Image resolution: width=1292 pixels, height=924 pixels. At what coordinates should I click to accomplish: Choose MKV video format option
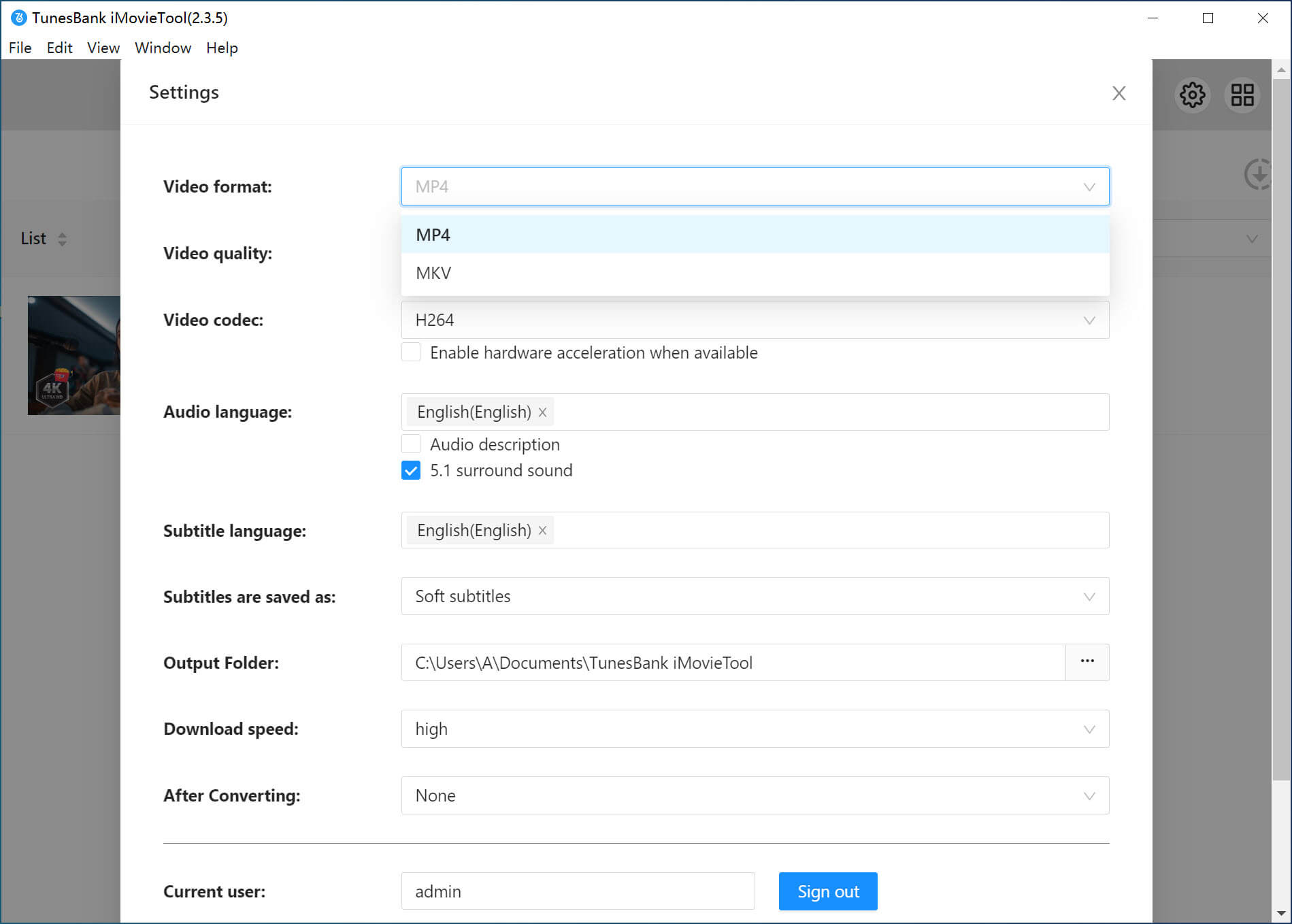coord(755,273)
